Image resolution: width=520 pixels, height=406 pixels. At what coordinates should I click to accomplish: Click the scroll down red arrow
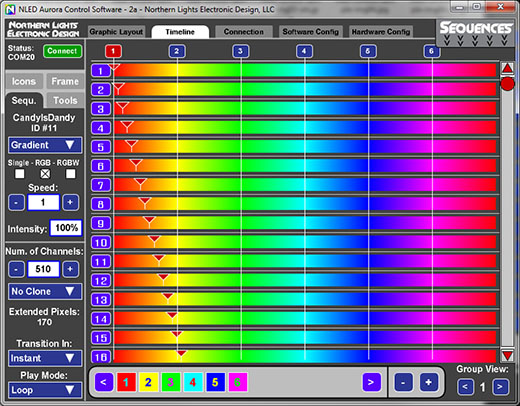click(x=507, y=355)
